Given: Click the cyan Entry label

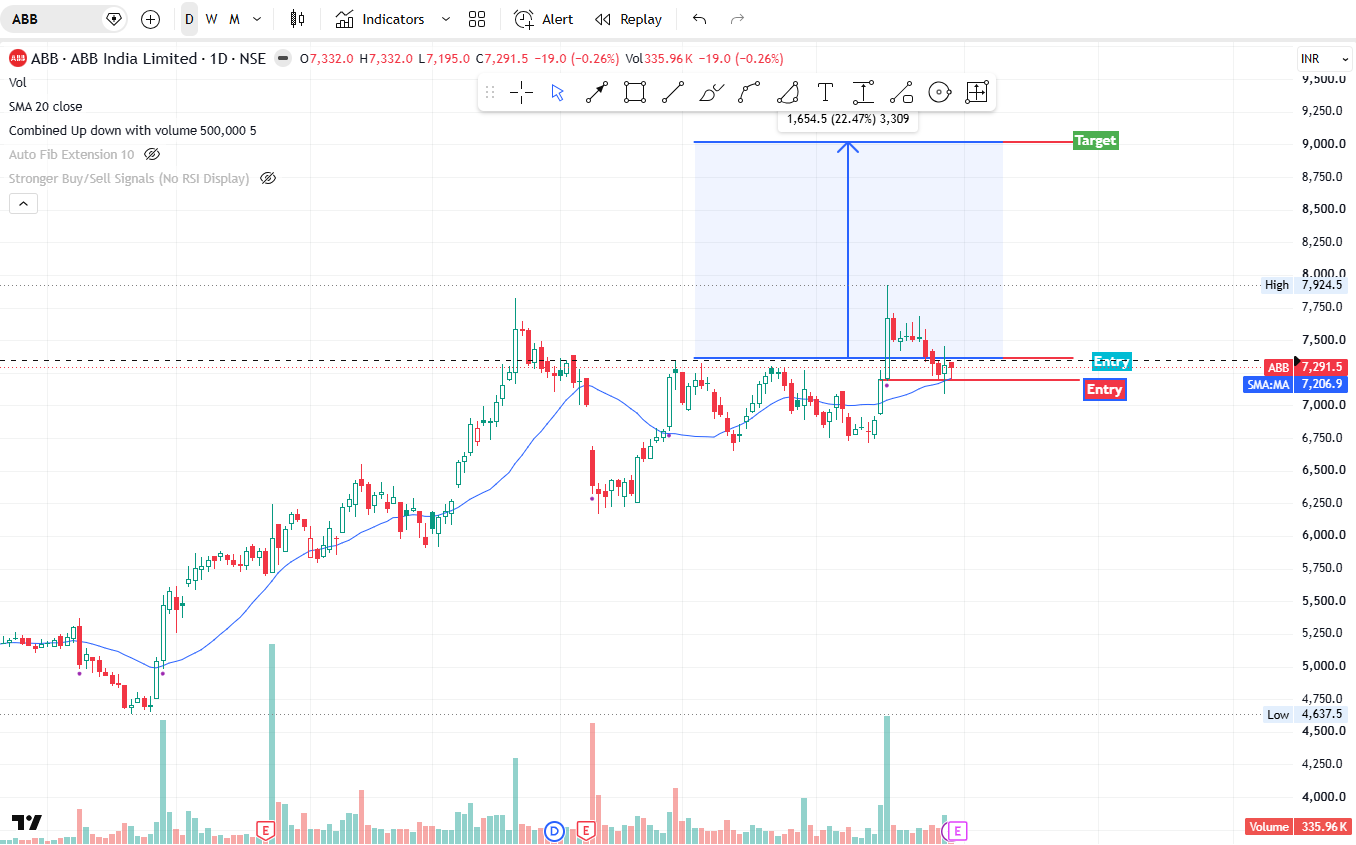Looking at the screenshot, I should pyautogui.click(x=1111, y=362).
